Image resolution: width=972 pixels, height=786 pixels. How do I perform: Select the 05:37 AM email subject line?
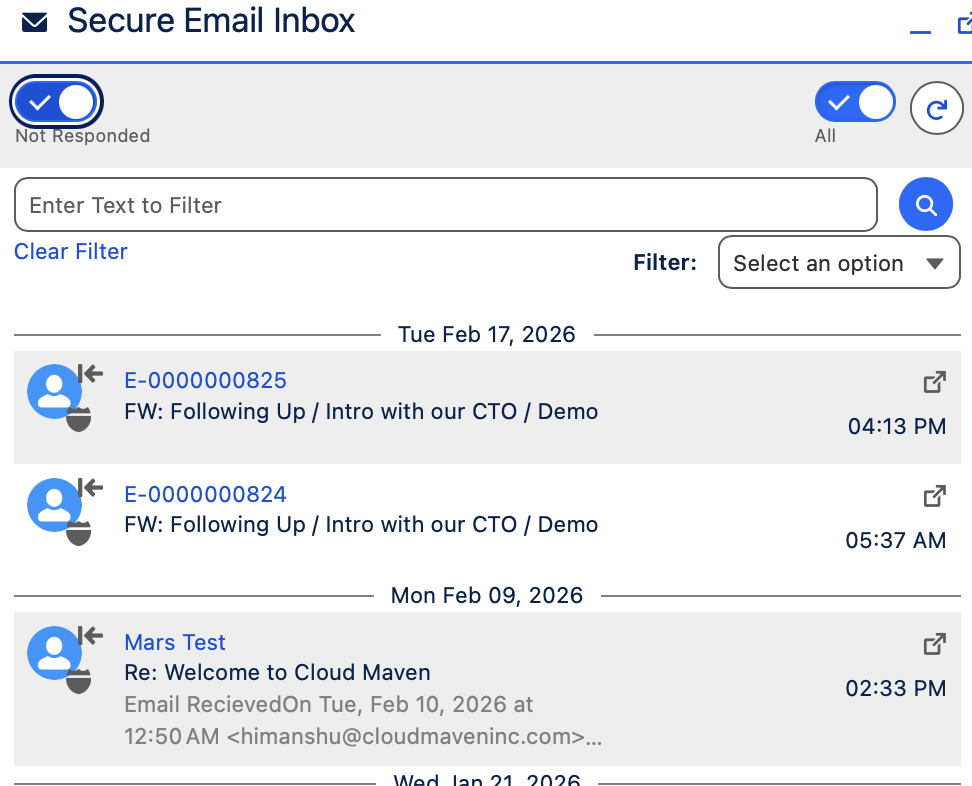coord(361,525)
